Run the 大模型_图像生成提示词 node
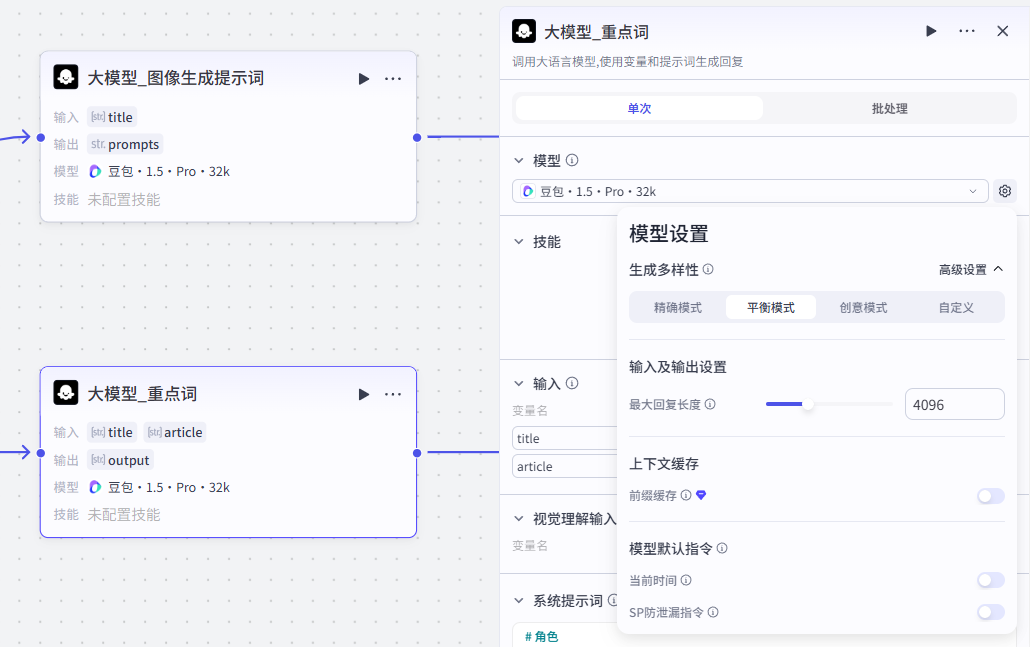Image resolution: width=1030 pixels, height=647 pixels. pos(364,79)
